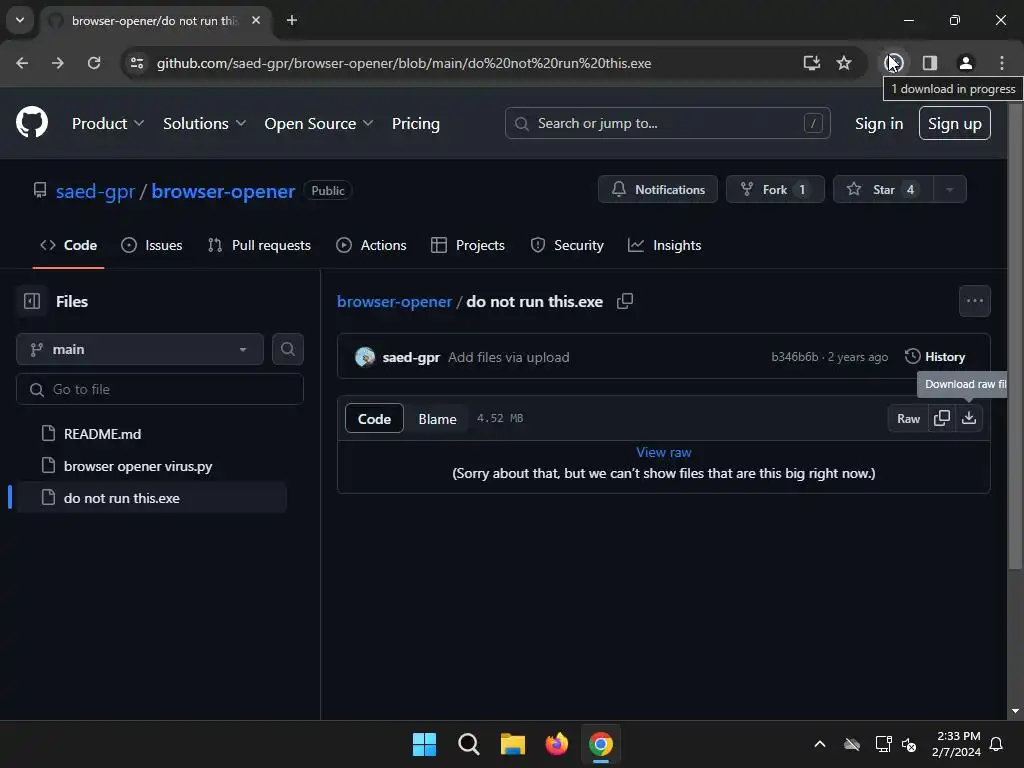The height and width of the screenshot is (768, 1024).
Task: Click saed-gpr avatar in commit bar
Action: (365, 357)
